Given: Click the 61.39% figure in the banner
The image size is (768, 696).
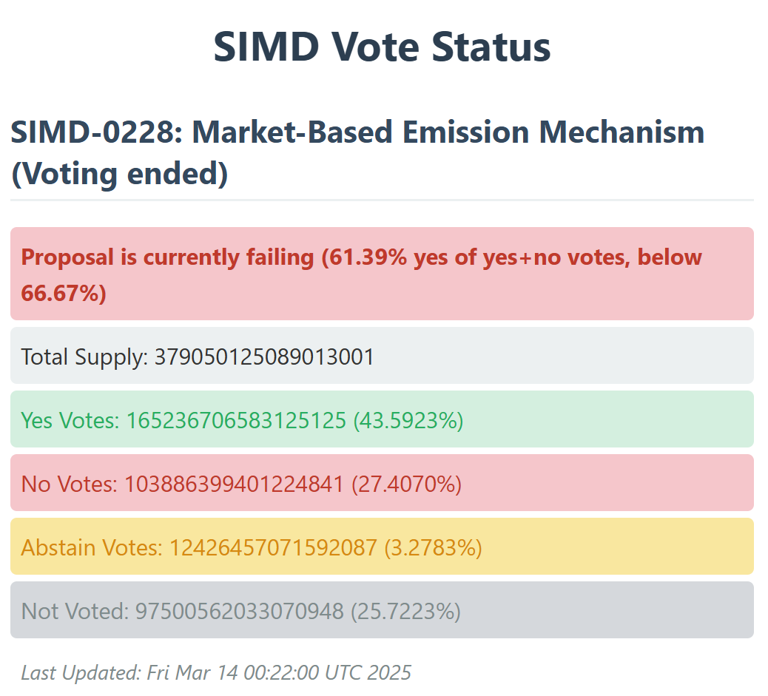Looking at the screenshot, I should tap(357, 257).
